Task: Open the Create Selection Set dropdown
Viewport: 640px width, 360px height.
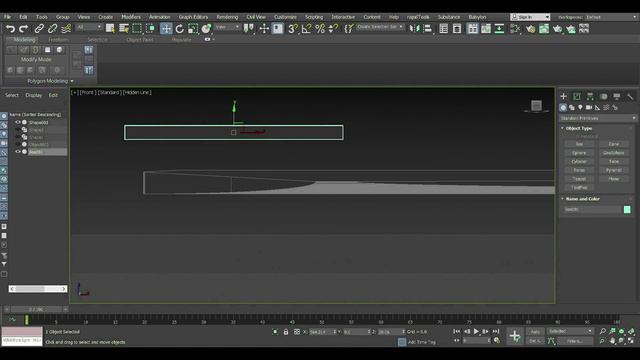Action: pyautogui.click(x=380, y=27)
